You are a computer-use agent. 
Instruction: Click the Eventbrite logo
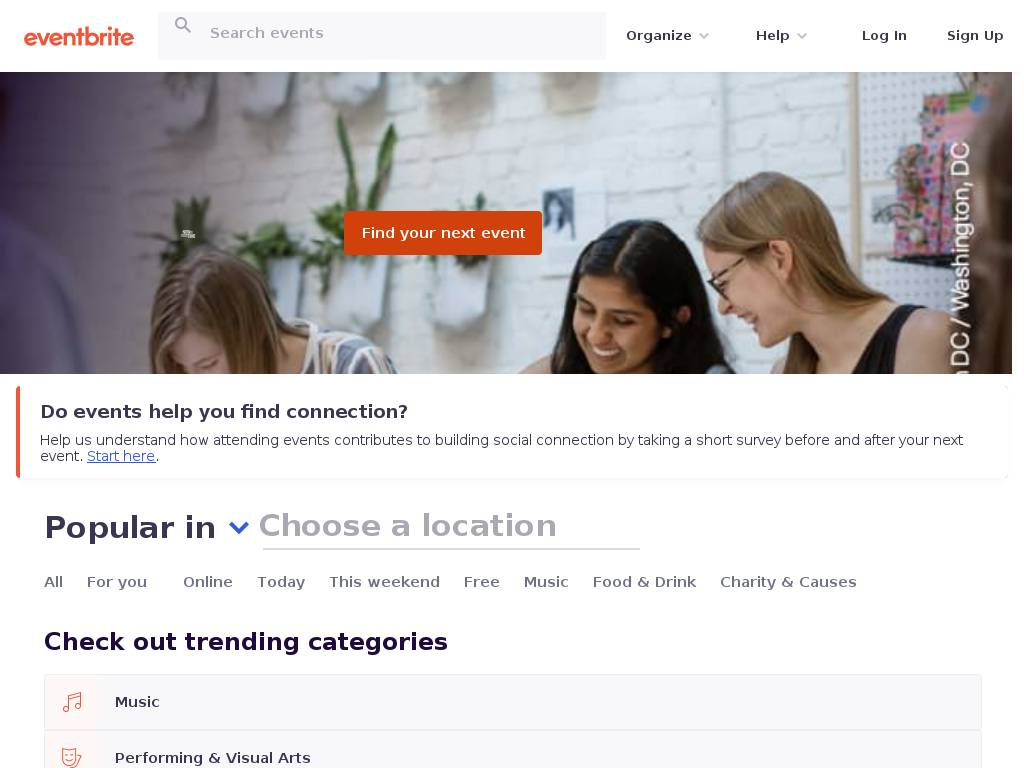(79, 37)
